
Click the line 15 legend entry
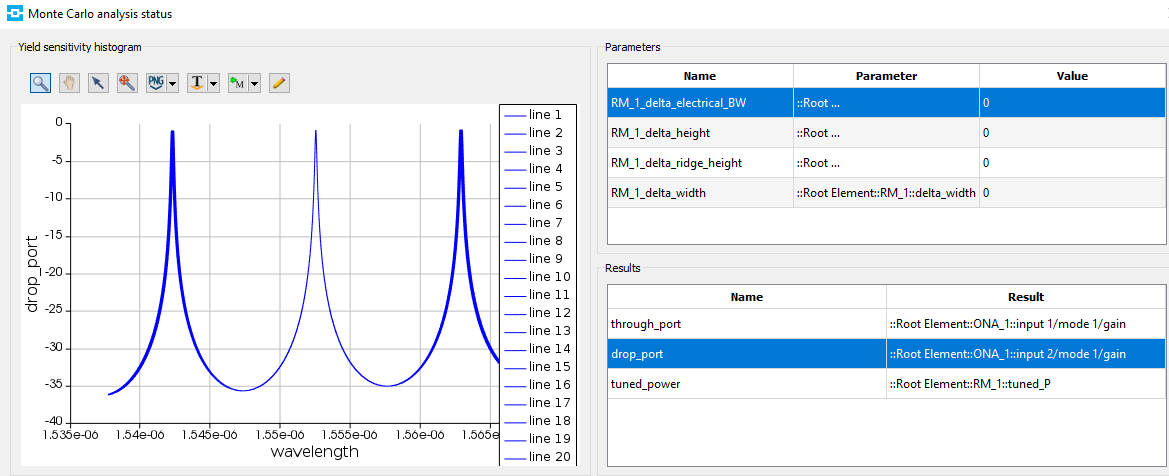coord(538,366)
